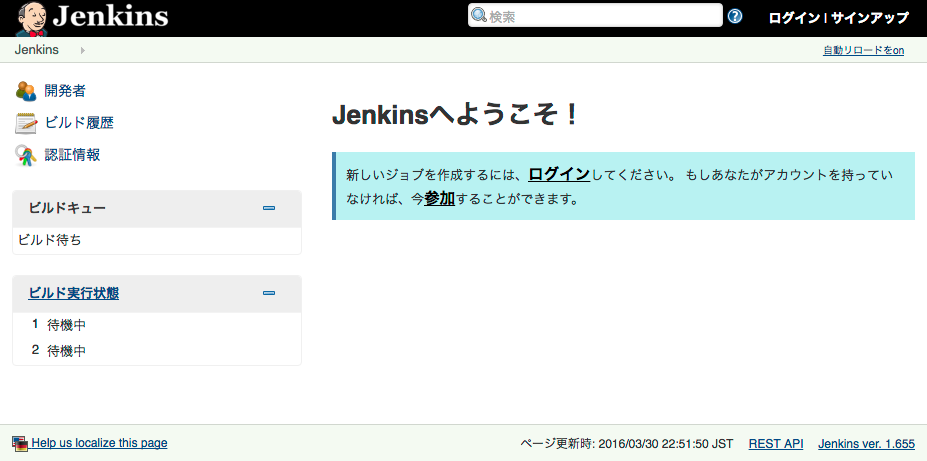The height and width of the screenshot is (461, 927).
Task: Click the ページ更新時 timestamp text
Action: click(627, 443)
